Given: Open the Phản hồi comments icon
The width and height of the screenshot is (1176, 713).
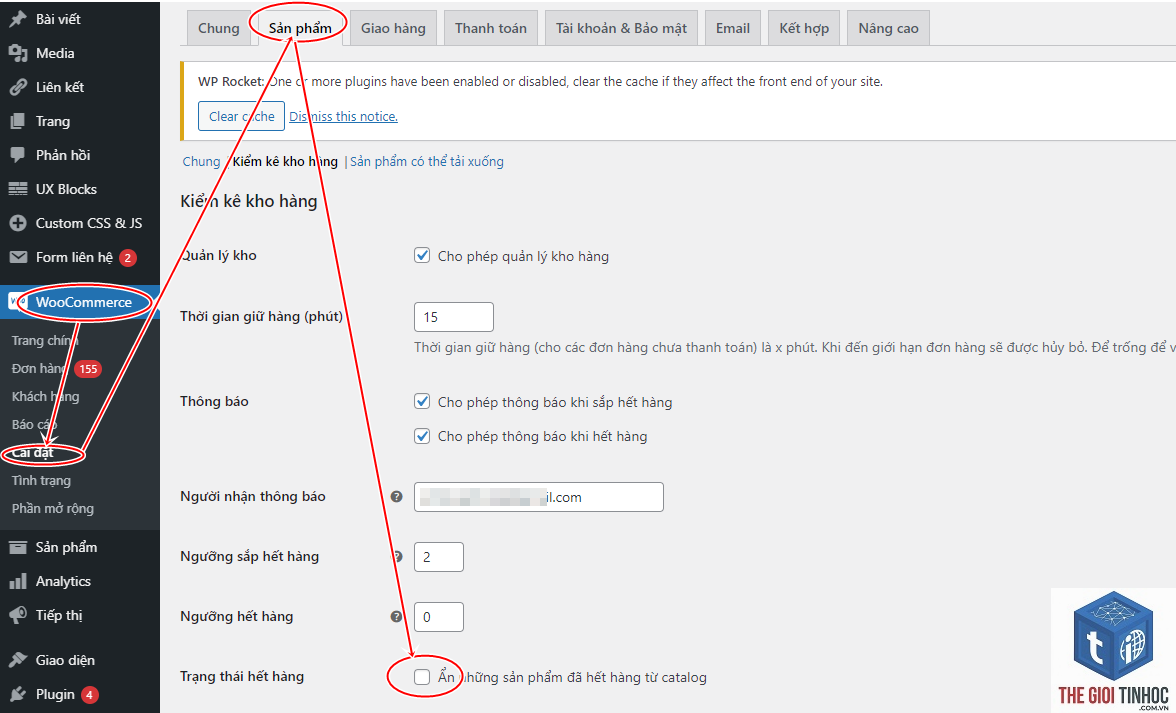Looking at the screenshot, I should tap(18, 155).
